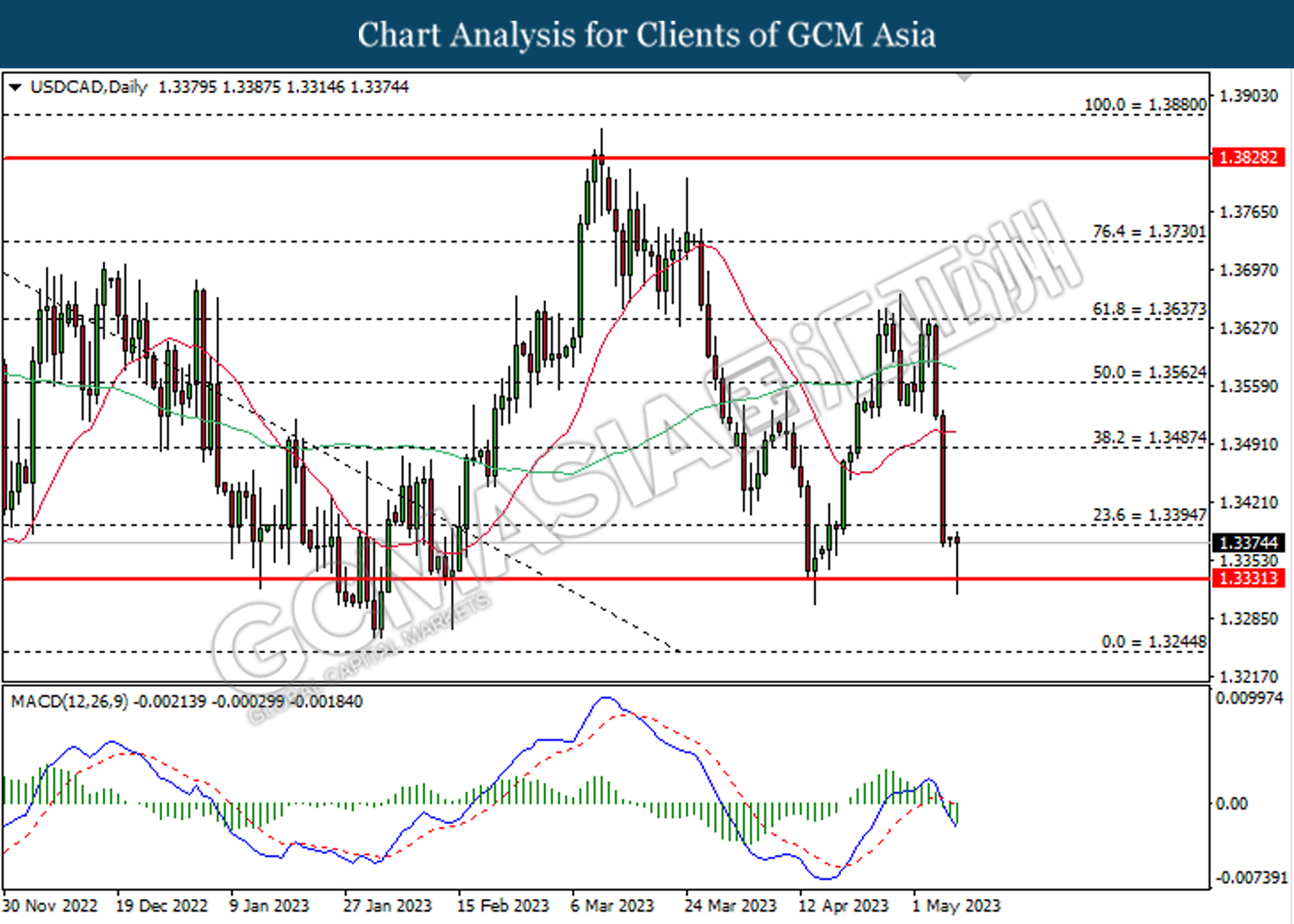Click the date label 12 Apr 2023
This screenshot has width=1294, height=924.
pyautogui.click(x=844, y=906)
